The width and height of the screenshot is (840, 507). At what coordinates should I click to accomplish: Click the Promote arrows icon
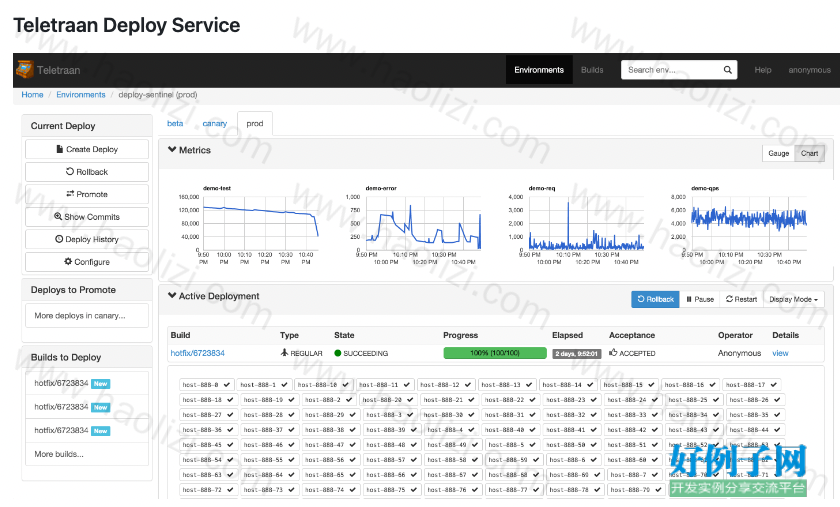click(70, 193)
